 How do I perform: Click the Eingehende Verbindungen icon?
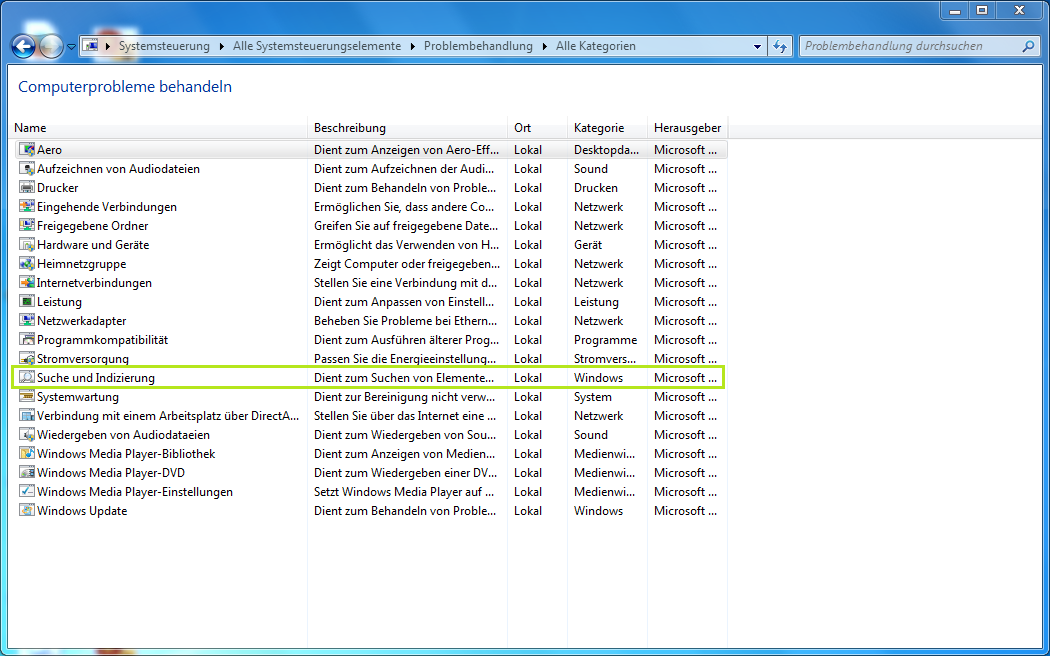pos(27,207)
